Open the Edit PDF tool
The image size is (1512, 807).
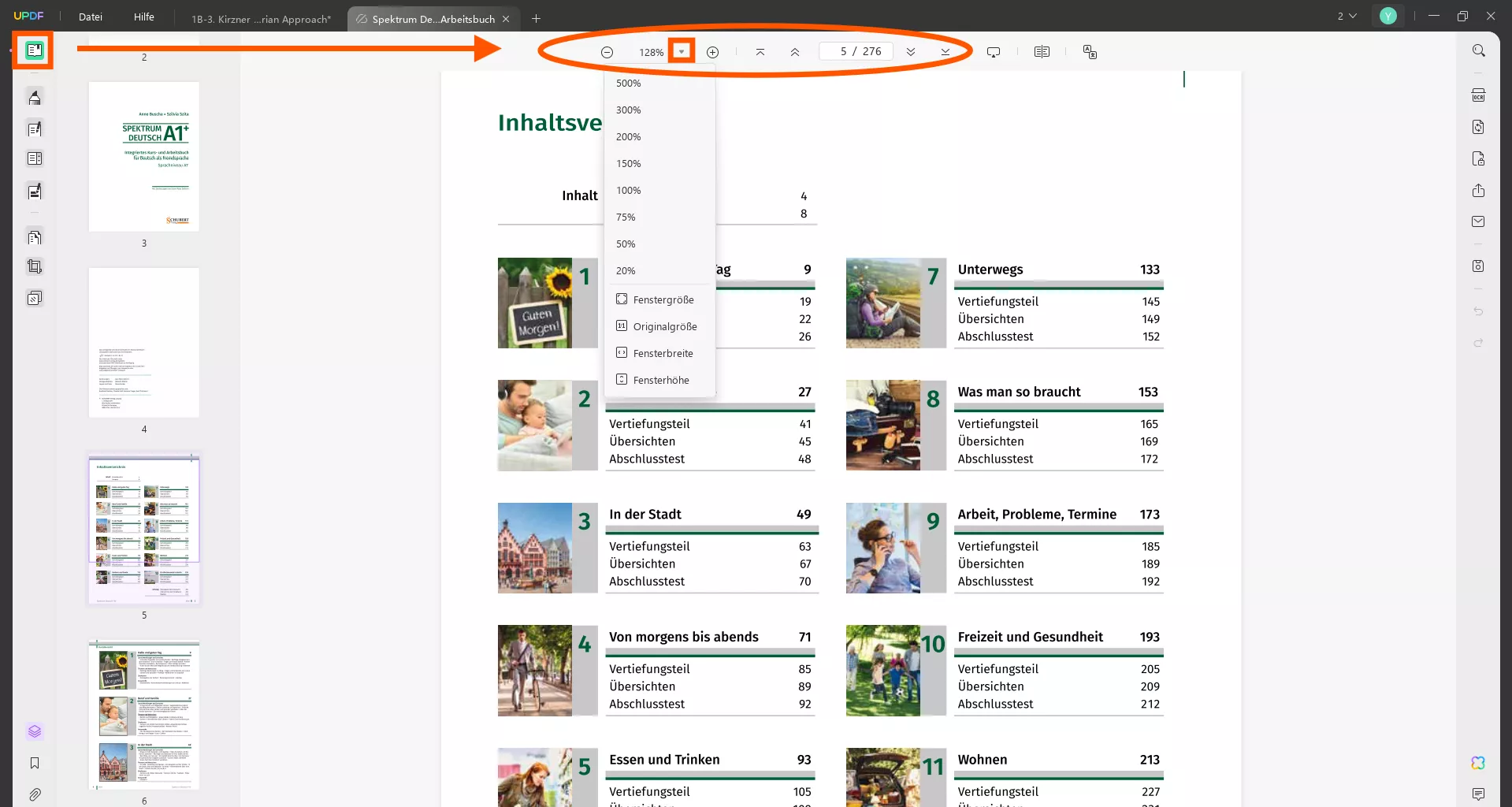[35, 128]
